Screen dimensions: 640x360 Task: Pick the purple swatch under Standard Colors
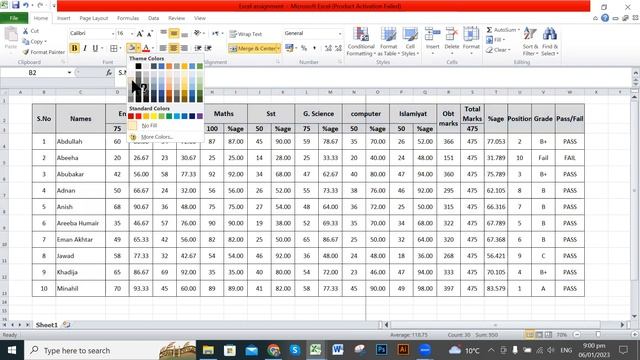point(200,116)
